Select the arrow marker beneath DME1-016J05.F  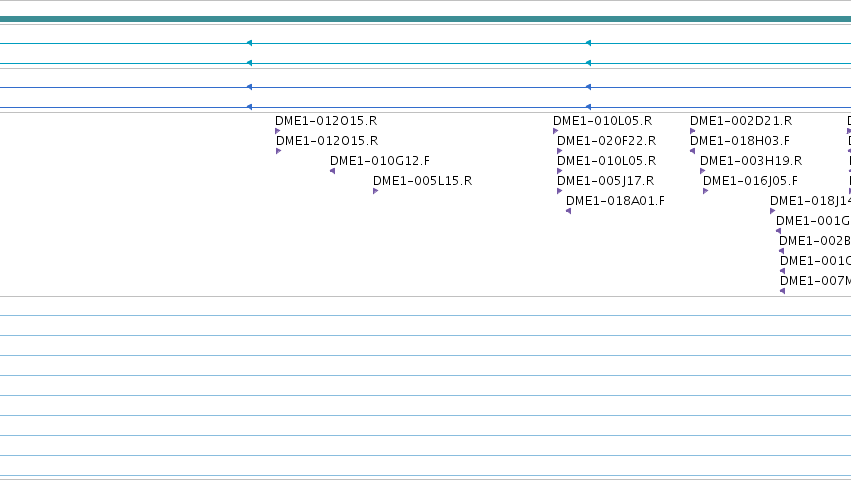click(x=706, y=191)
